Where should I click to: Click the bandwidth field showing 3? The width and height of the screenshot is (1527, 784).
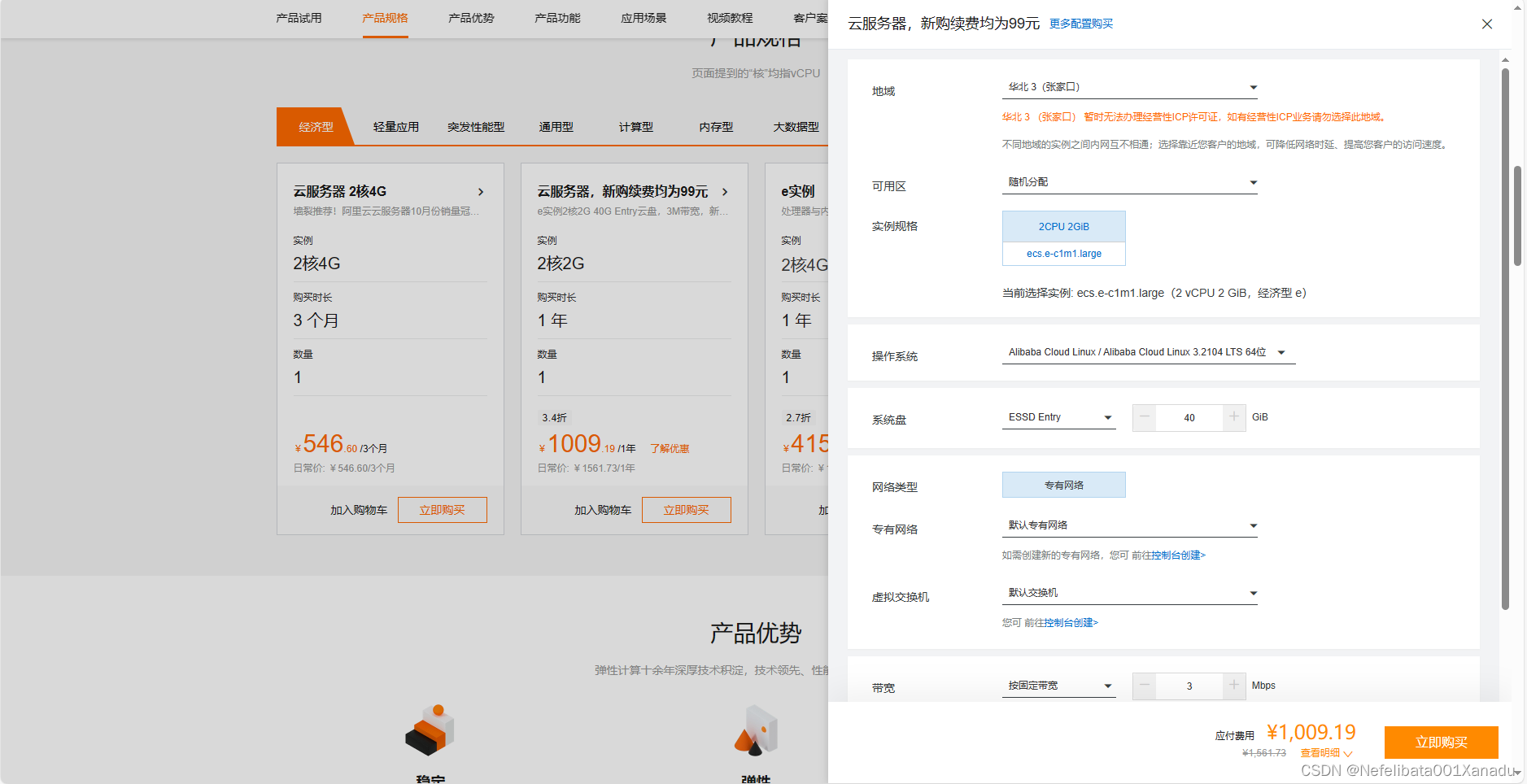click(x=1189, y=686)
